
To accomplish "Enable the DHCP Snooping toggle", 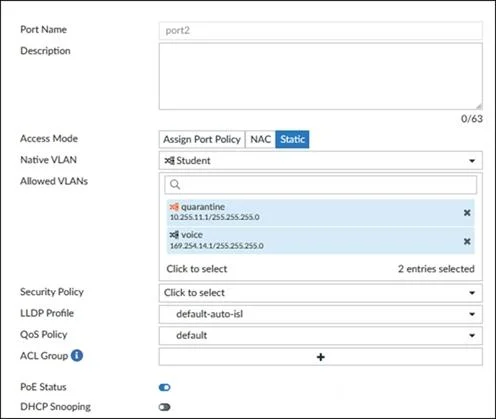I will [165, 407].
